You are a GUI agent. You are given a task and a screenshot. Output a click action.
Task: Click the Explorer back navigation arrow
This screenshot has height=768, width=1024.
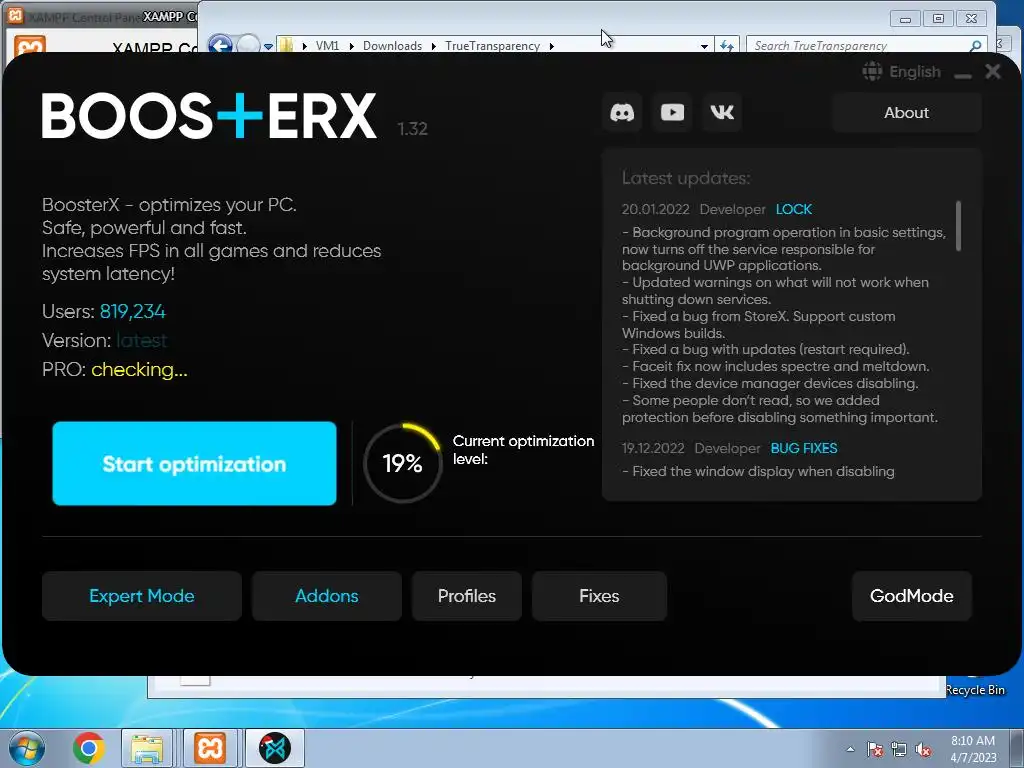[x=221, y=45]
